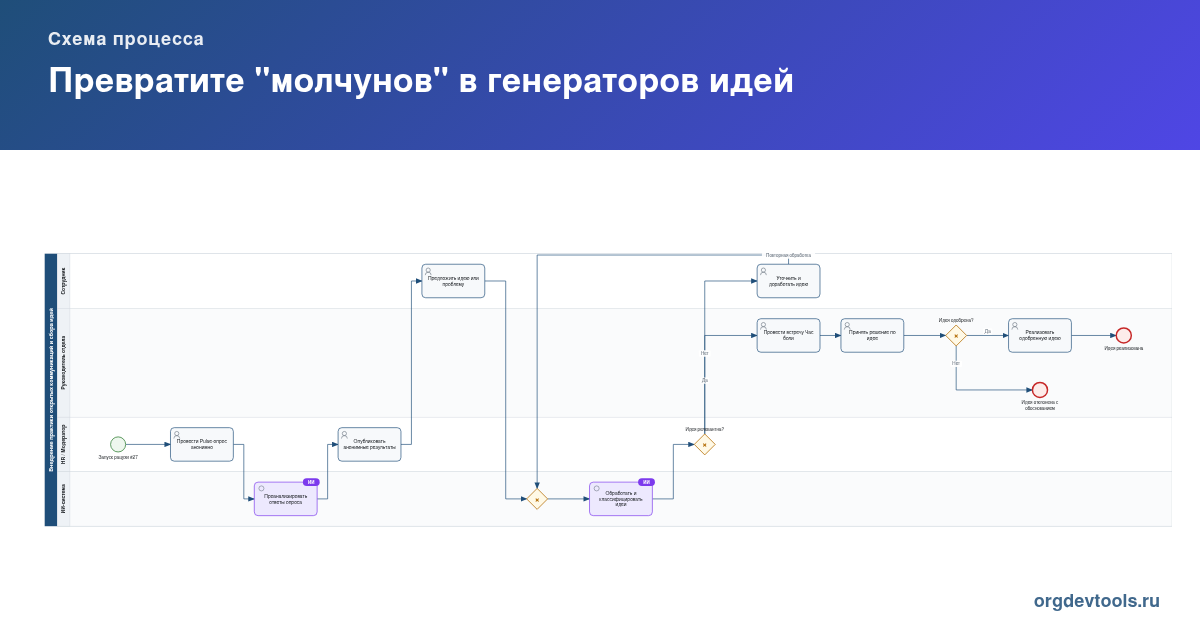
Task: Select the 'Предложить идею или проблему' task
Action: pos(453,281)
